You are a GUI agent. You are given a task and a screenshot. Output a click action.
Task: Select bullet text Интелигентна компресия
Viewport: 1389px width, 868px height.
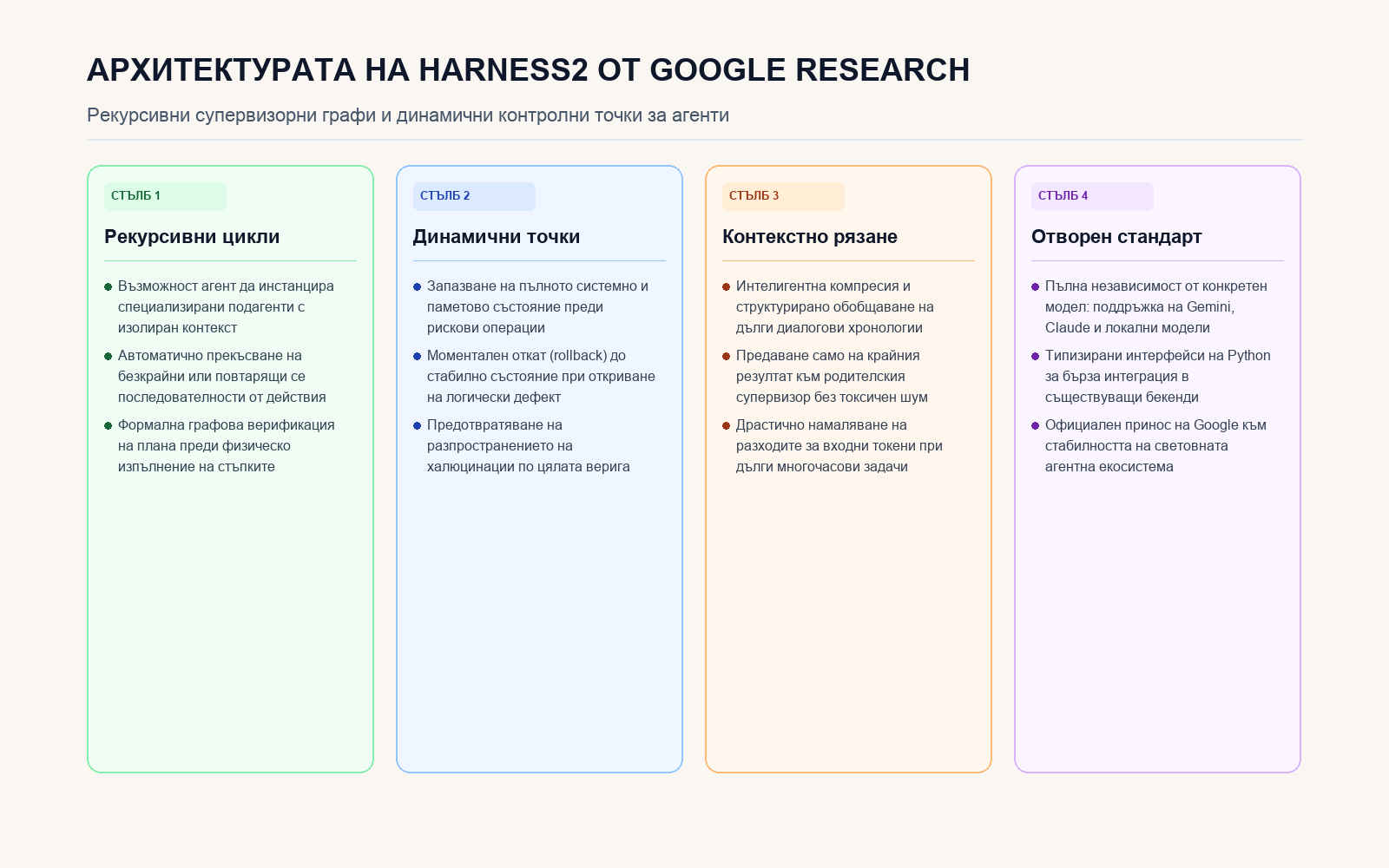[x=835, y=307]
